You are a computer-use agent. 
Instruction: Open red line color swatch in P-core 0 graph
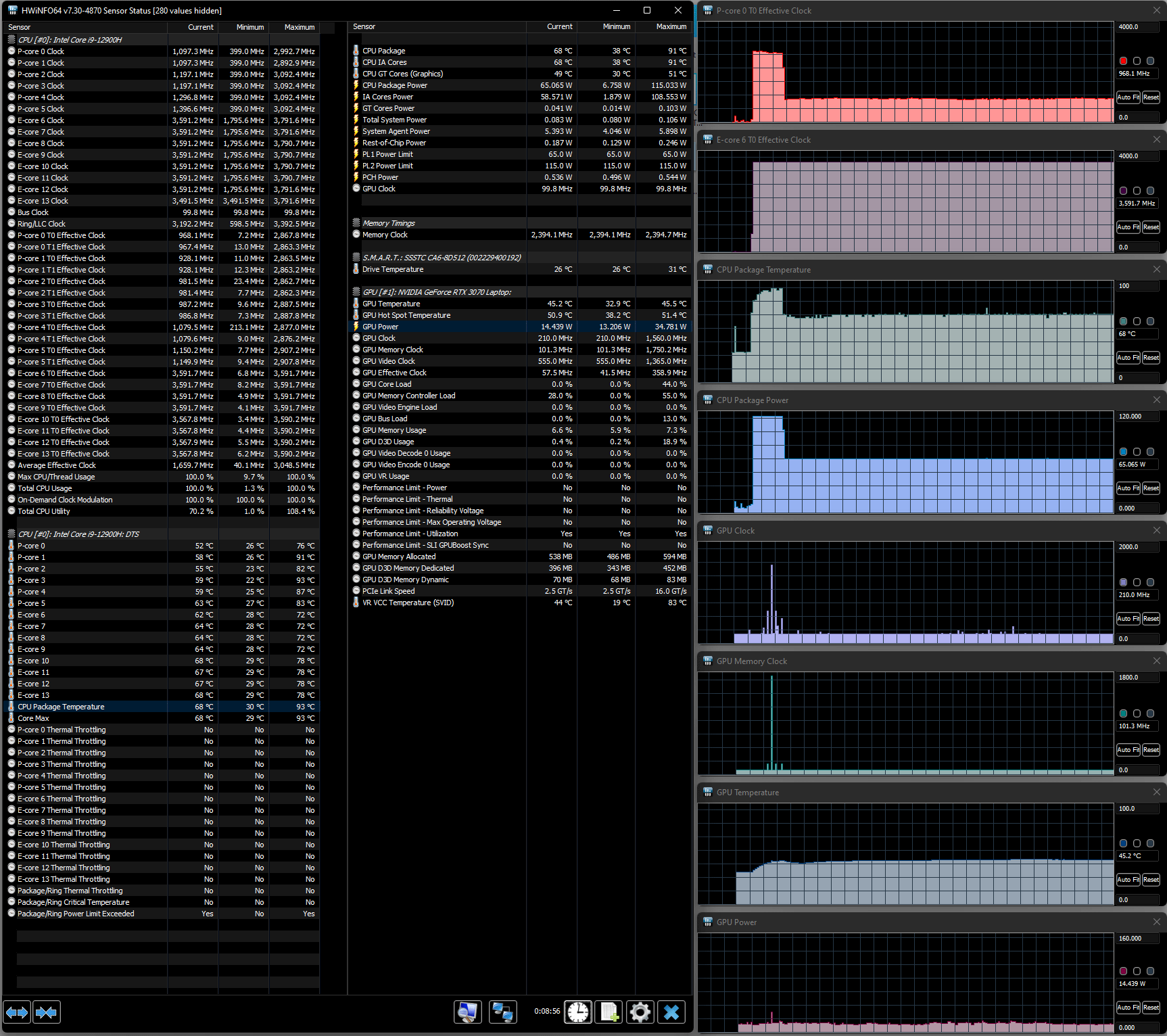pos(1124,61)
